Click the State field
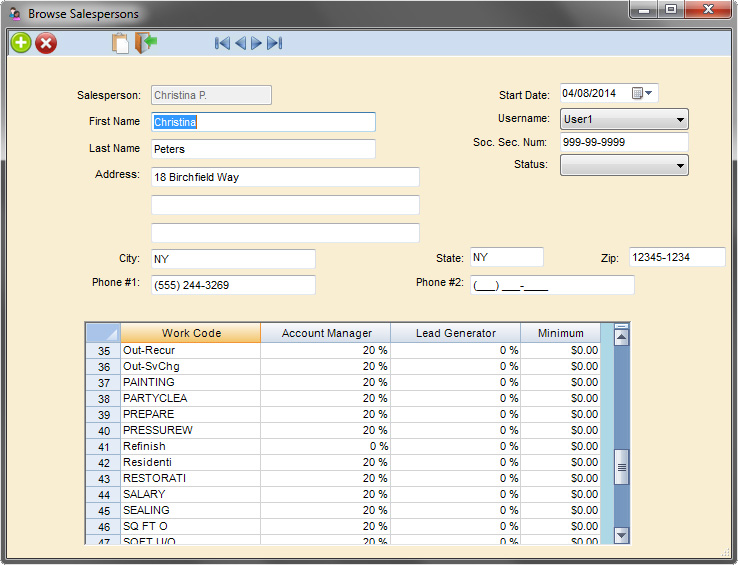This screenshot has height=565, width=738. click(x=507, y=257)
